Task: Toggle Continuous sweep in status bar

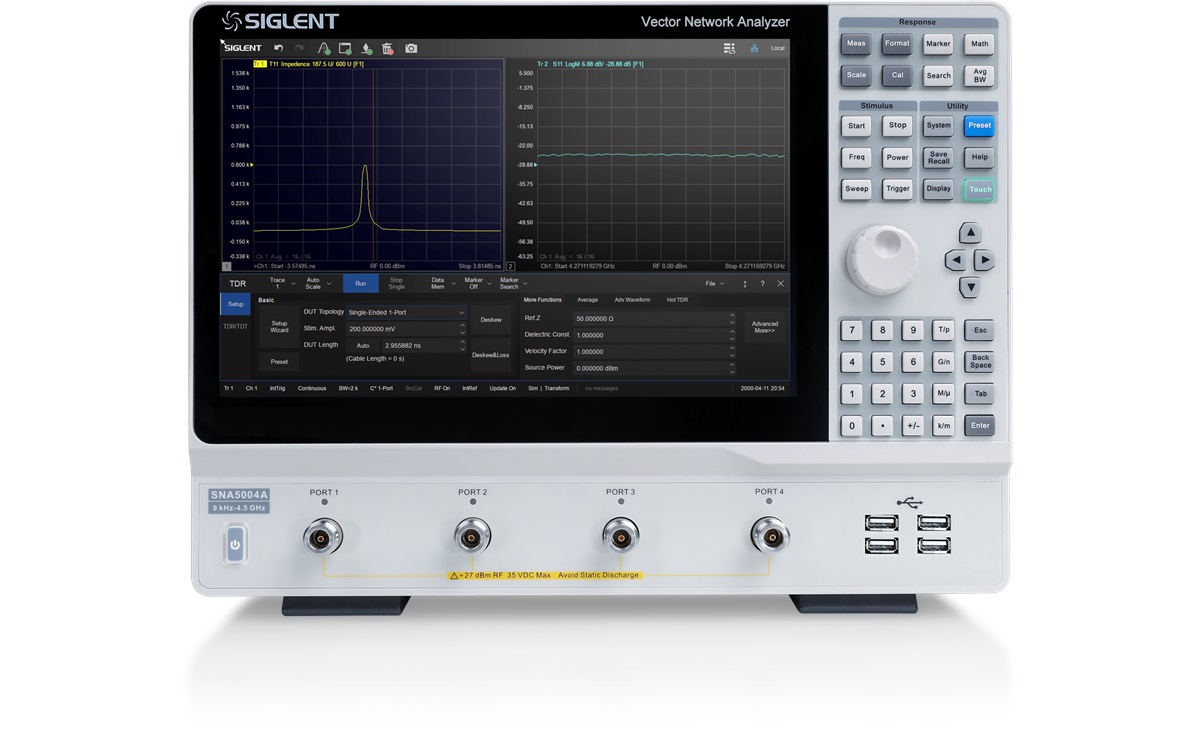Action: (x=312, y=388)
